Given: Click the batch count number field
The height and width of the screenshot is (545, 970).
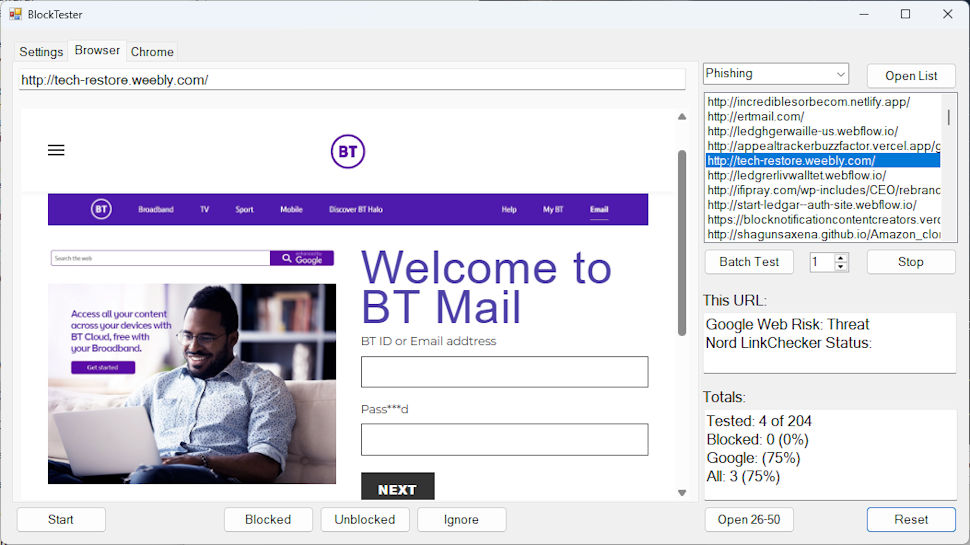Looking at the screenshot, I should [822, 262].
